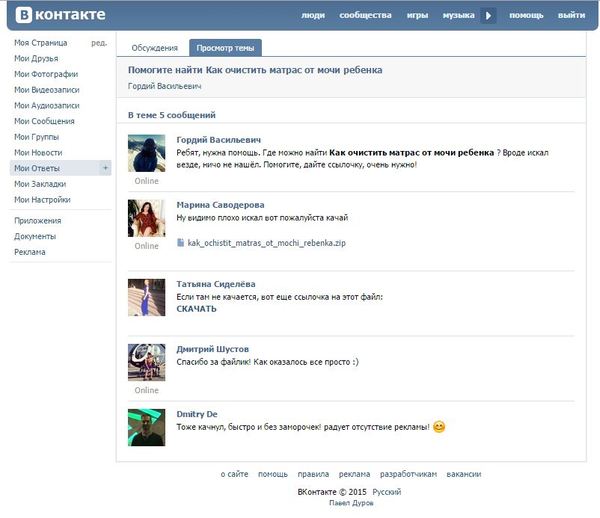Click ред. link next to Моя Страница
This screenshot has width=600, height=518.
(99, 43)
